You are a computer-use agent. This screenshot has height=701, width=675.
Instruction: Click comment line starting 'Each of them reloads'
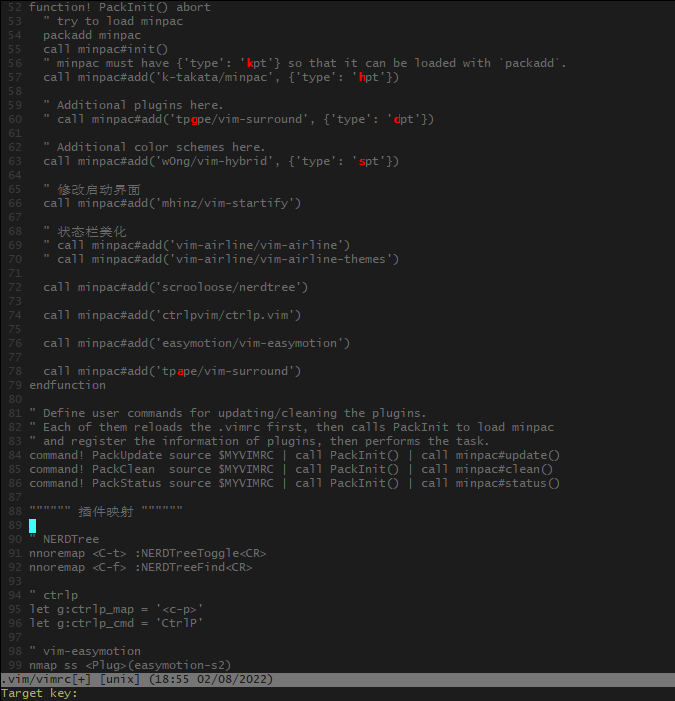292,427
